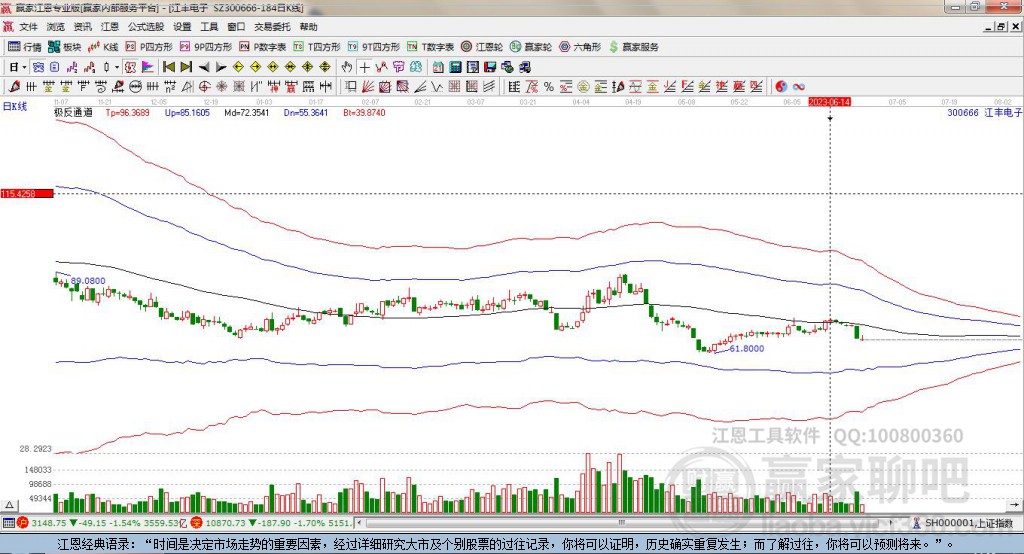Click the yin-yang icon in the drawing toolbar
The image size is (1024, 554).
pos(781,87)
